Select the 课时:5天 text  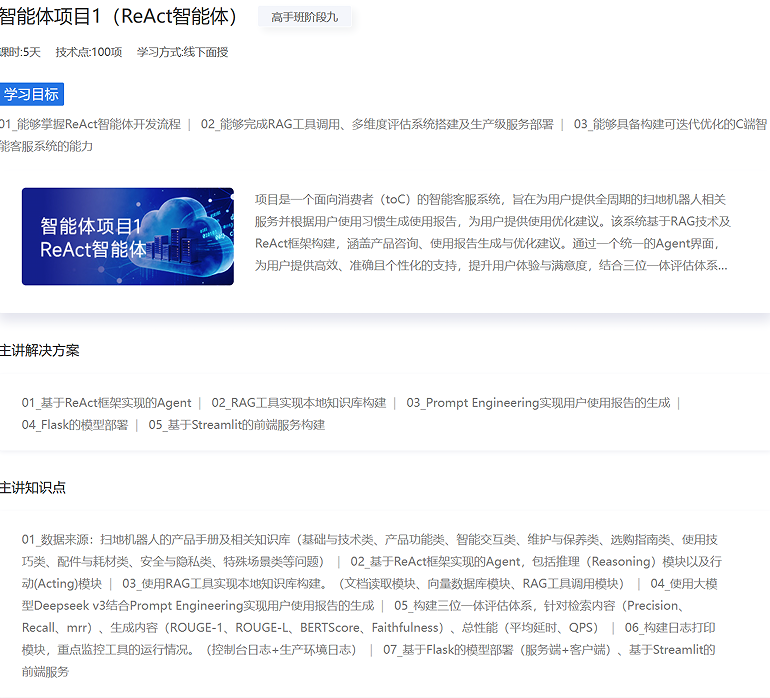(x=20, y=52)
